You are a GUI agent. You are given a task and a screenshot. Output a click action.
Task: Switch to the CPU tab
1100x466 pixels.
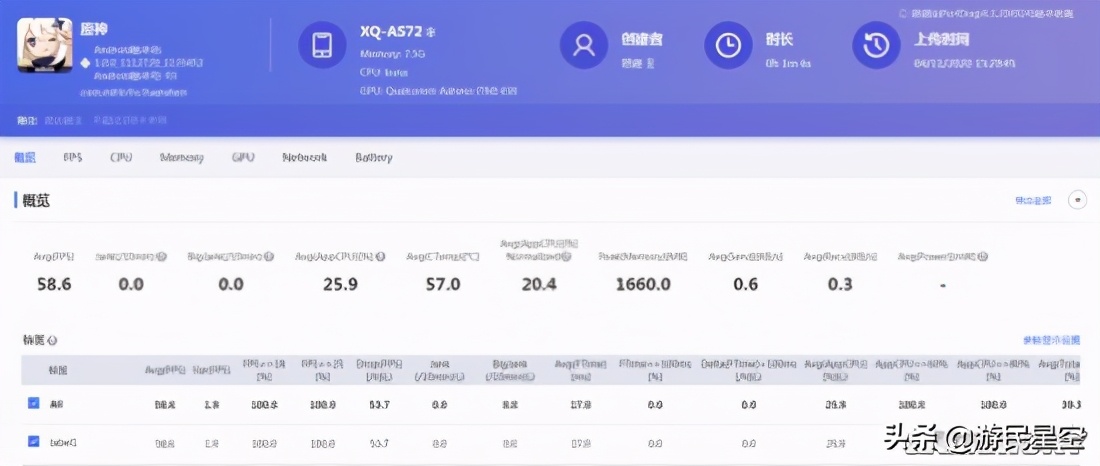[x=121, y=157]
